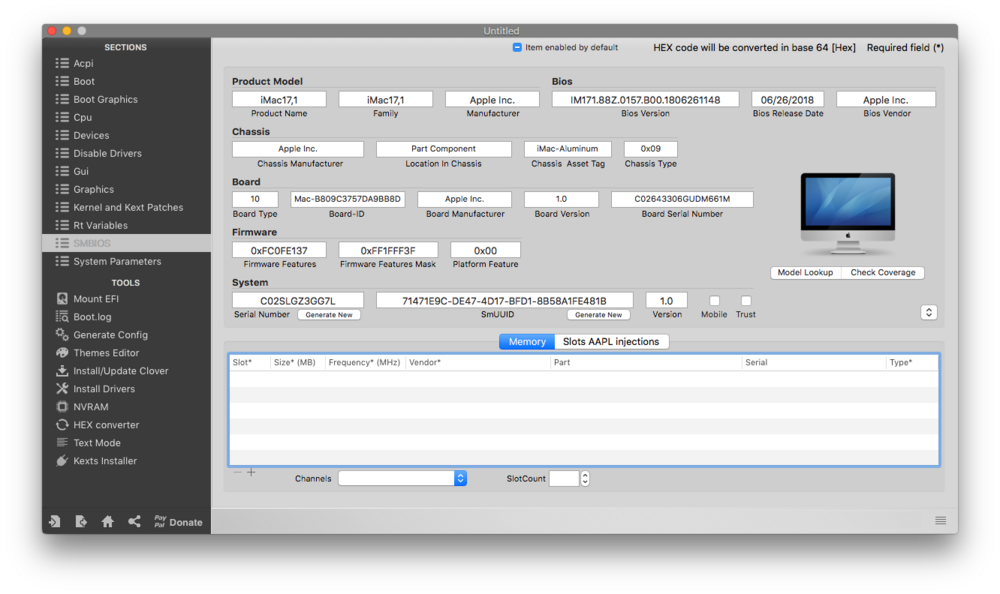Click the Generate Config gears icon
1000x594 pixels.
[62, 335]
